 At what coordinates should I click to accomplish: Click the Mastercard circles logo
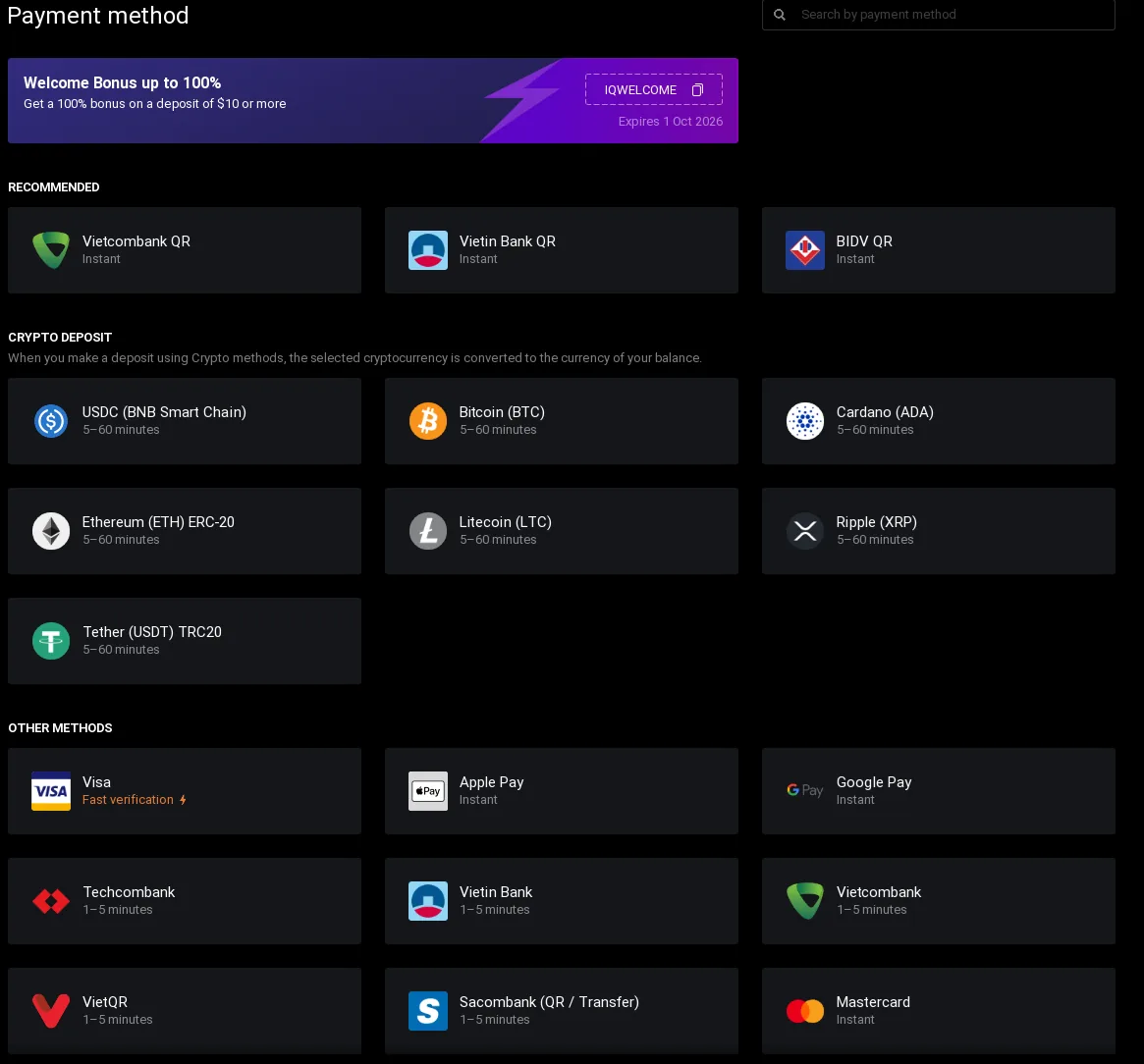[805, 1012]
